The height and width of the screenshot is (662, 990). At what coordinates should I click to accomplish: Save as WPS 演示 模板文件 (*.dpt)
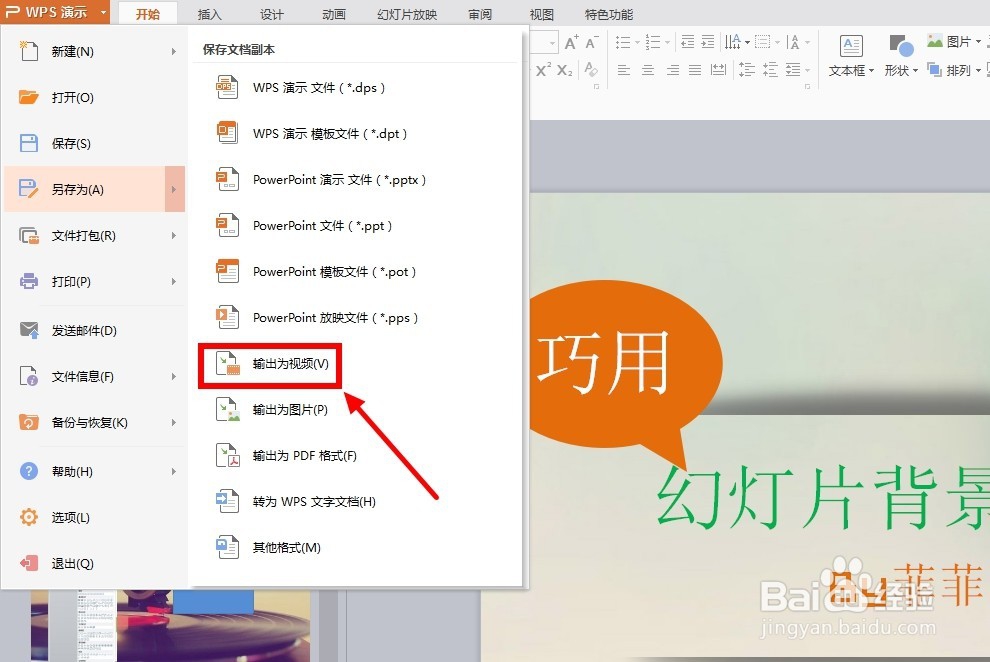(357, 134)
